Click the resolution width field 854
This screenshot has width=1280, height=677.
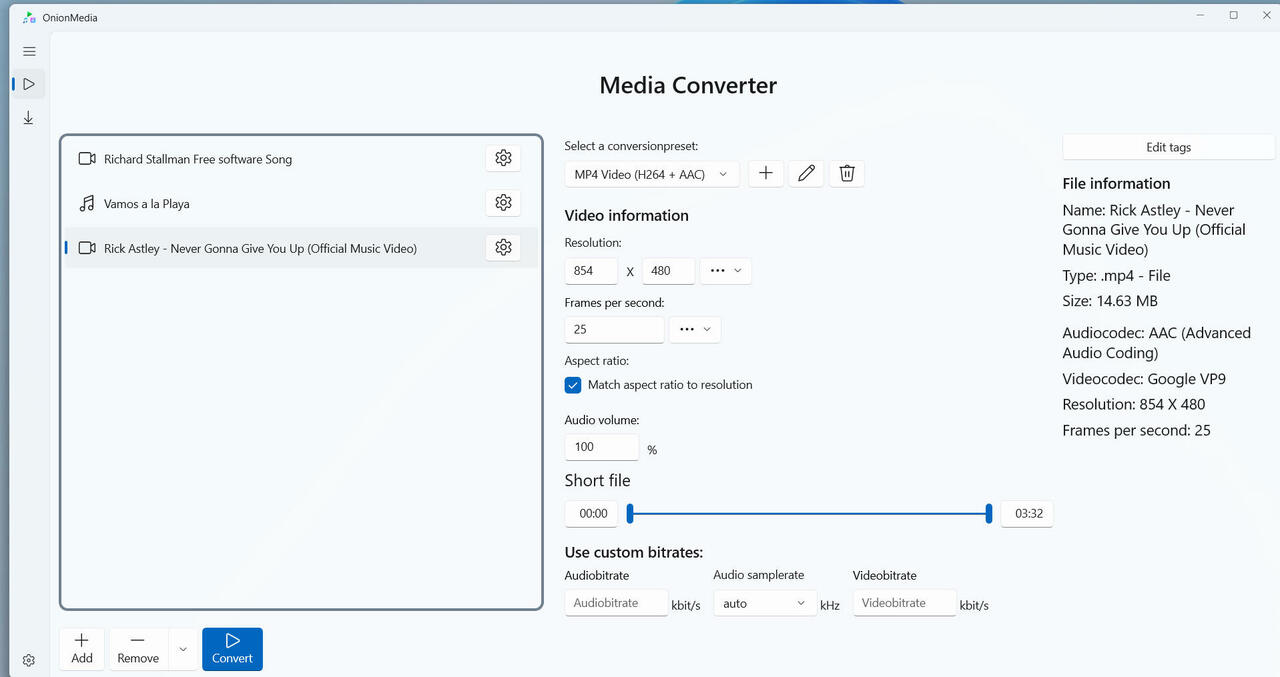(591, 271)
